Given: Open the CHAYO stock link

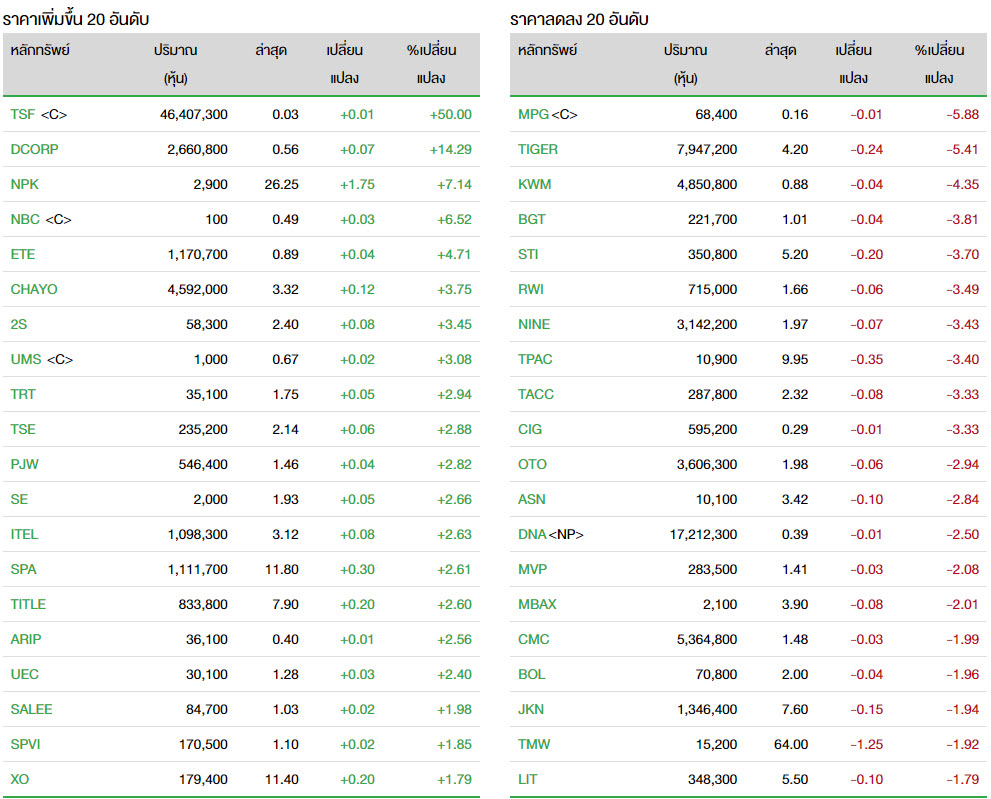Looking at the screenshot, I should [x=34, y=289].
